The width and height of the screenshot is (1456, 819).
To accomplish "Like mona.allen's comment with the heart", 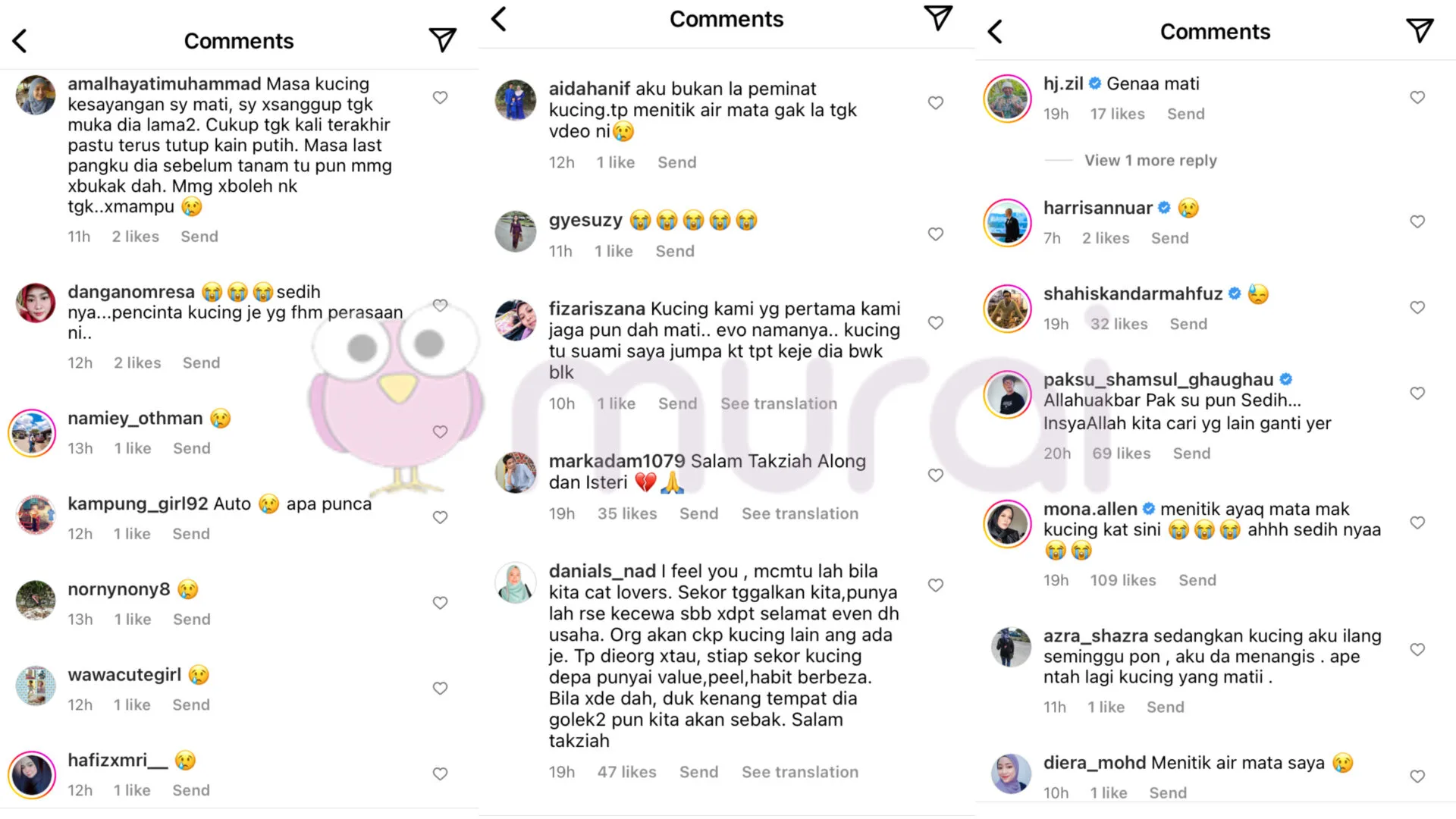I will (x=1417, y=522).
